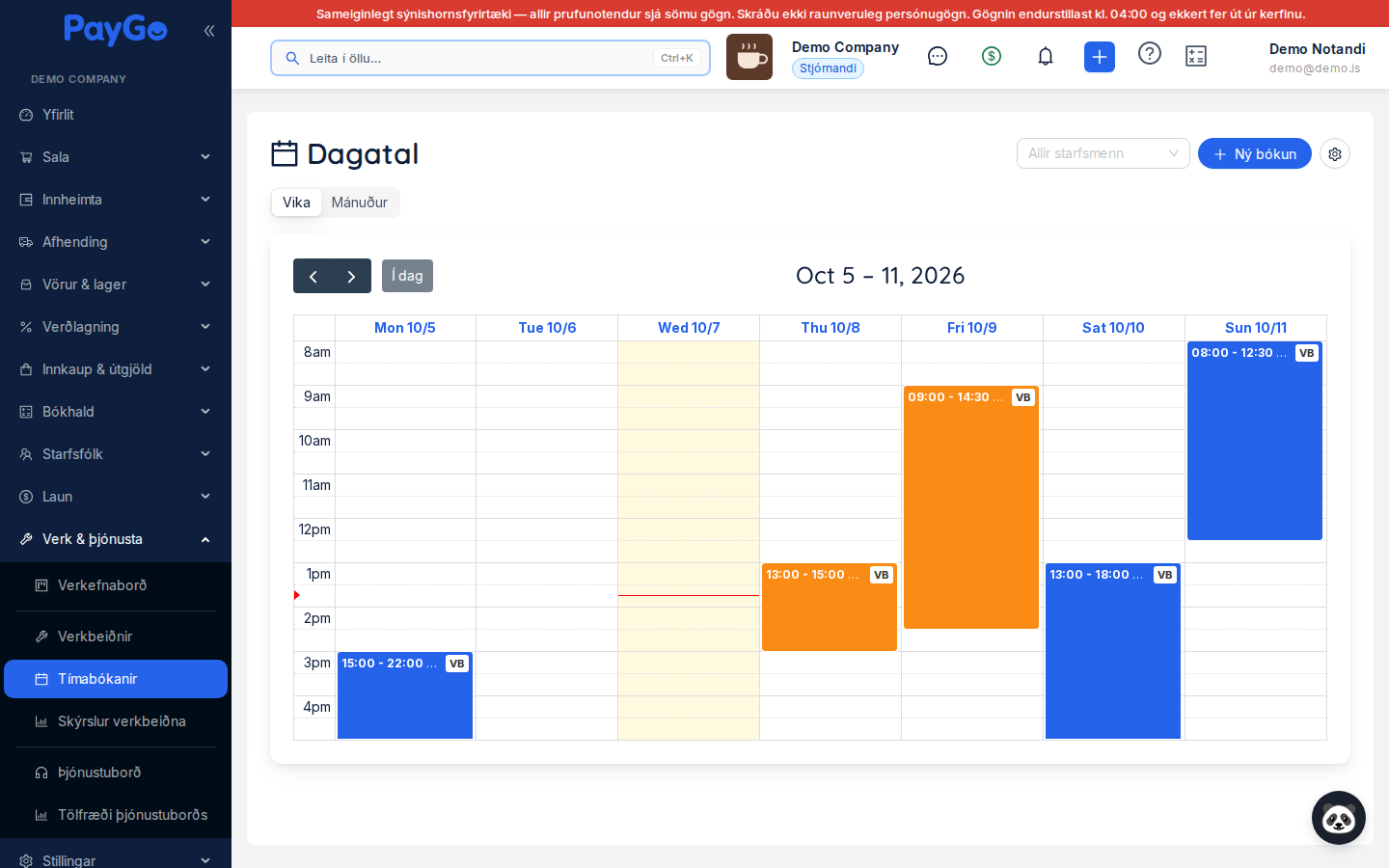Expand the Verðlagning menu

(116, 327)
